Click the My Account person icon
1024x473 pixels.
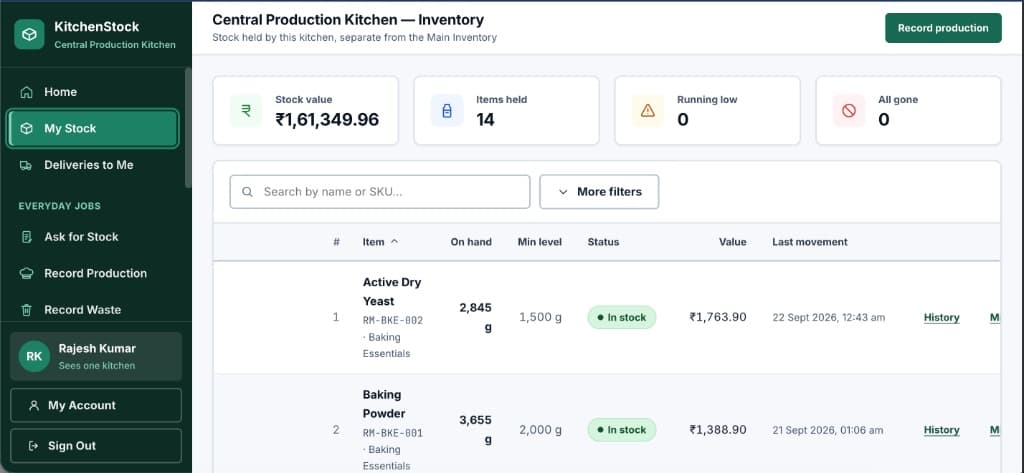[34, 406]
